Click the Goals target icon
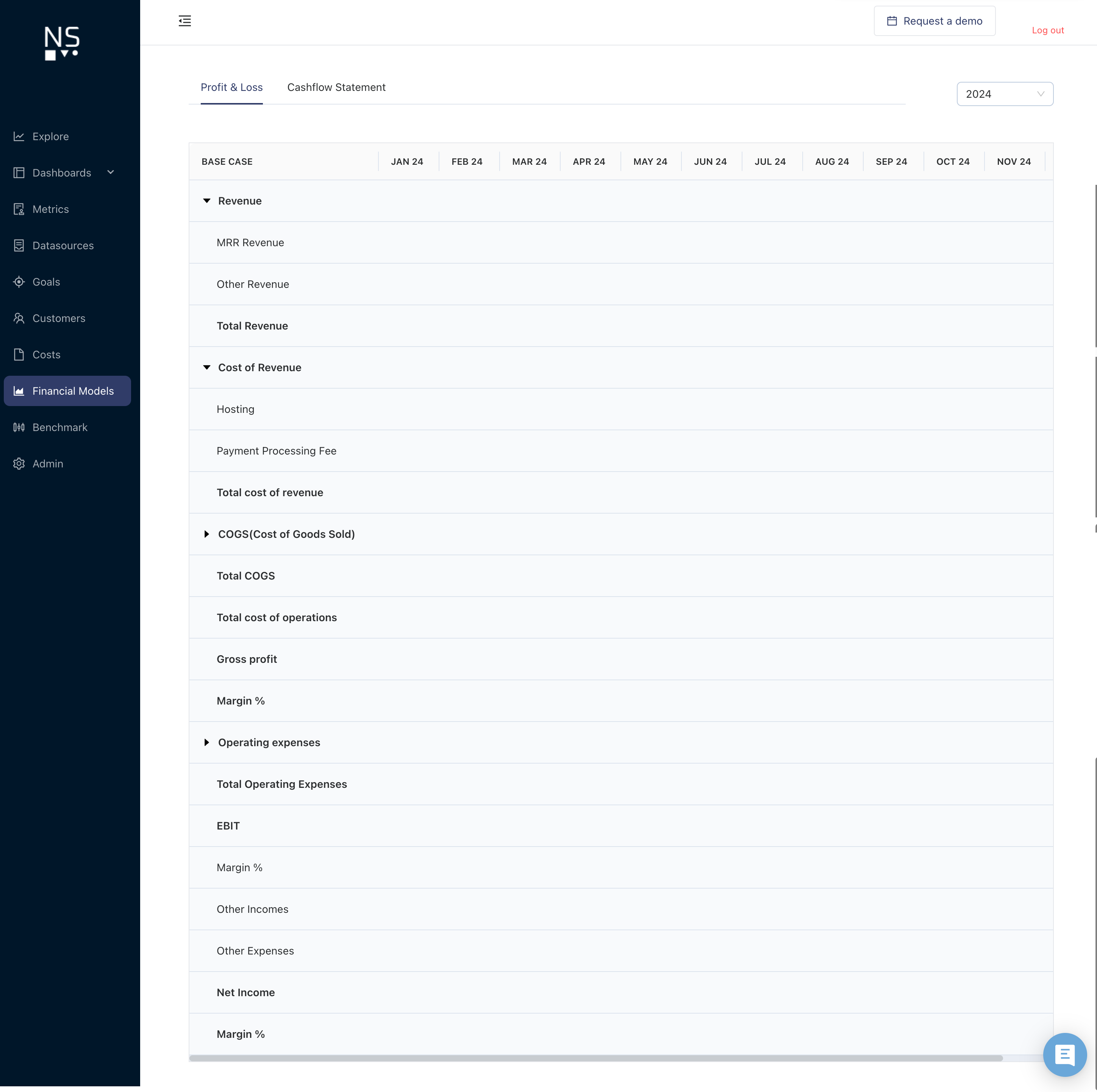Image resolution: width=1097 pixels, height=1092 pixels. coord(19,282)
